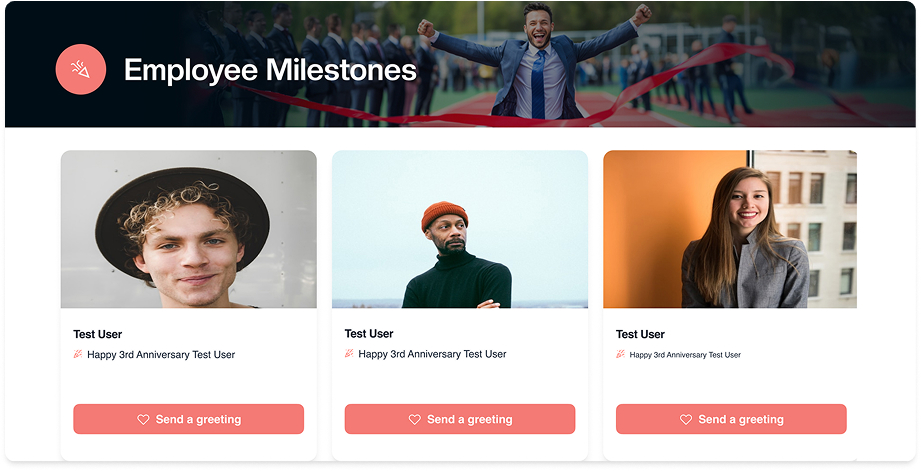This screenshot has width=921, height=471.
Task: Click the confetti icon in the hat man's card
Action: [78, 354]
